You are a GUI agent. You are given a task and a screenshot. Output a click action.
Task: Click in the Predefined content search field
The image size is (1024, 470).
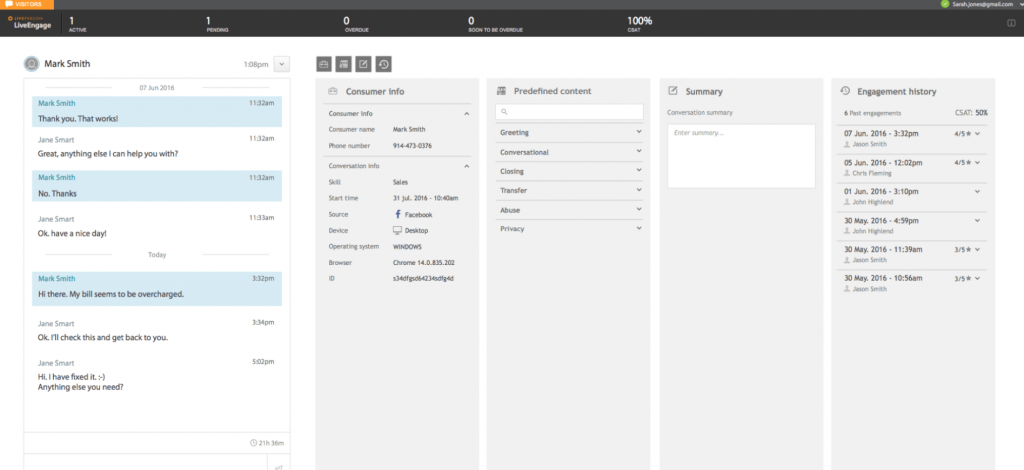pos(569,112)
